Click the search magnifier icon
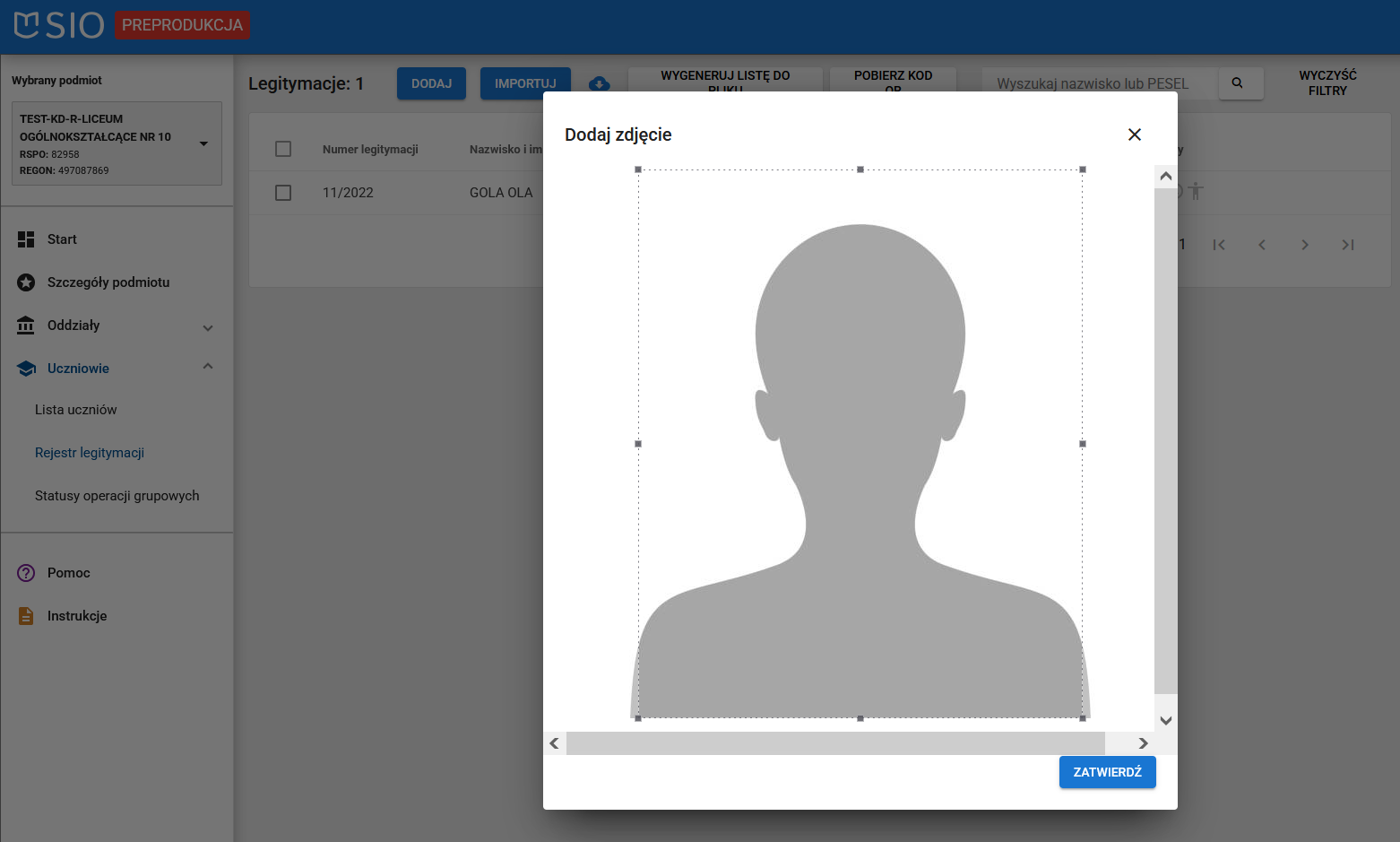The height and width of the screenshot is (842, 1400). pos(1238,83)
